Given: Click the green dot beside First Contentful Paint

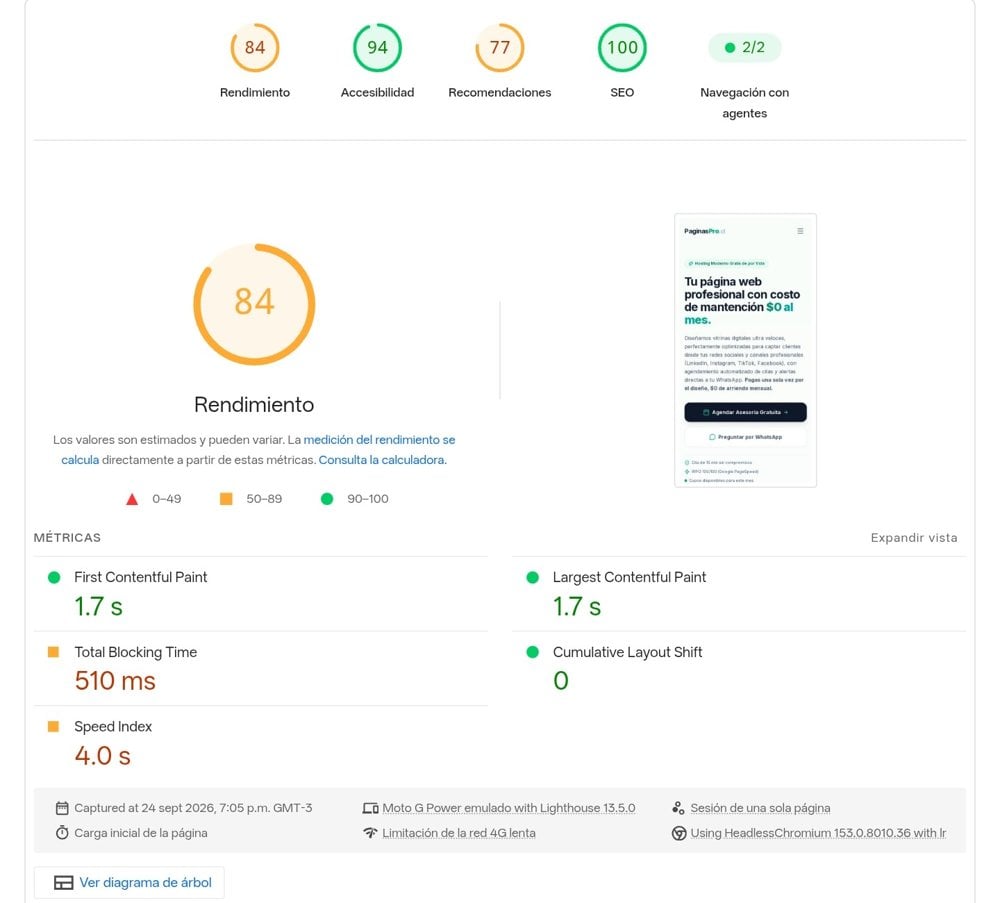Looking at the screenshot, I should (x=54, y=577).
